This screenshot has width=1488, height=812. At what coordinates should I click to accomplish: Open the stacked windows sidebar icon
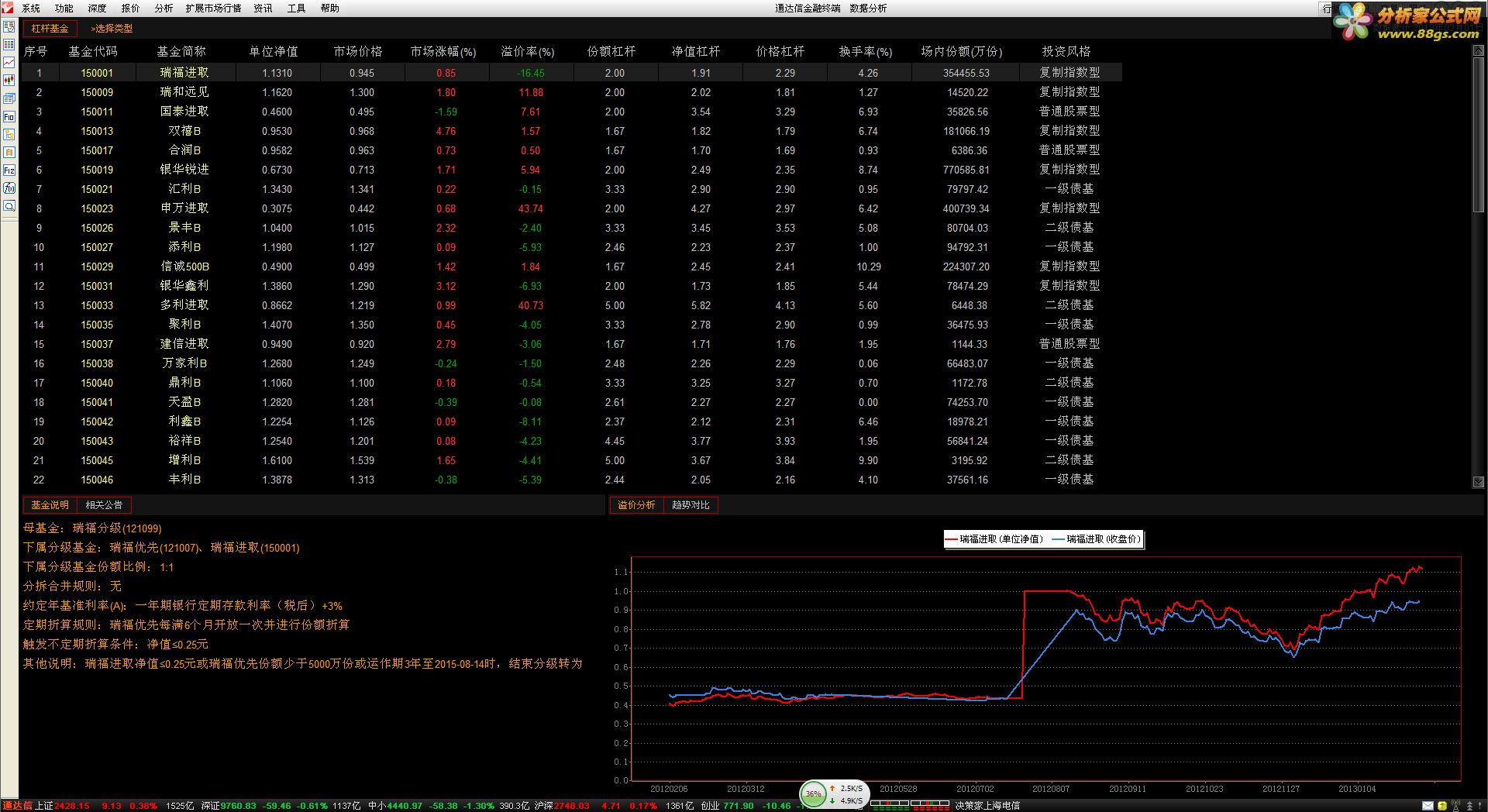point(9,98)
